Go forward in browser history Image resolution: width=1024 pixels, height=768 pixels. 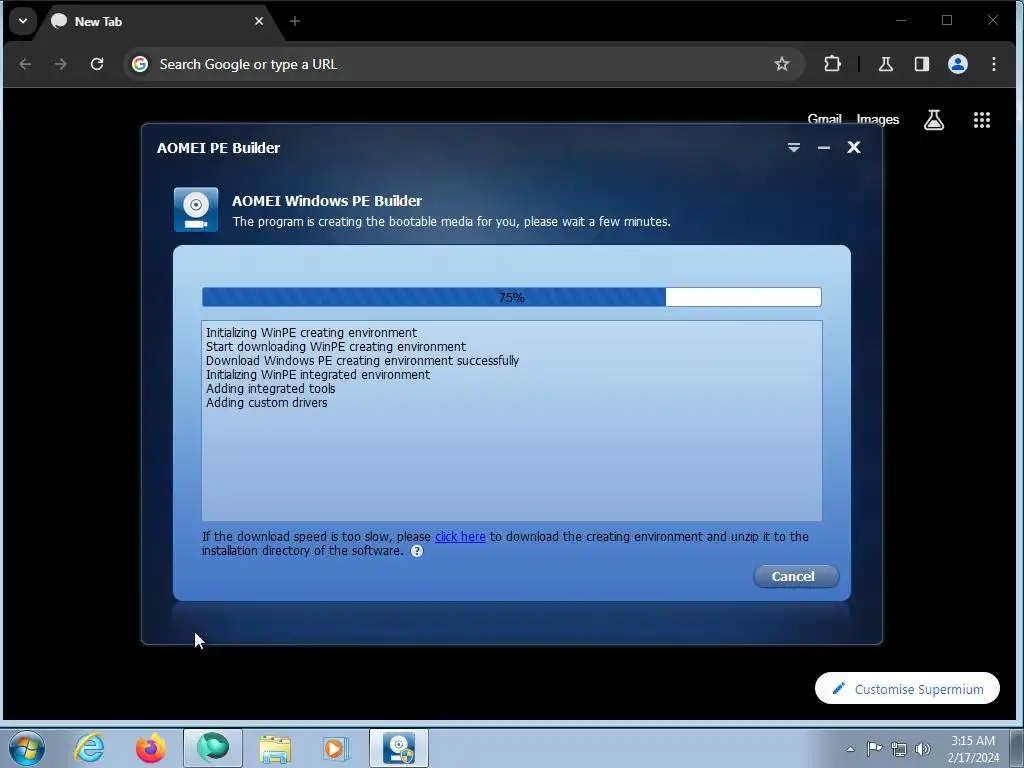[x=61, y=64]
